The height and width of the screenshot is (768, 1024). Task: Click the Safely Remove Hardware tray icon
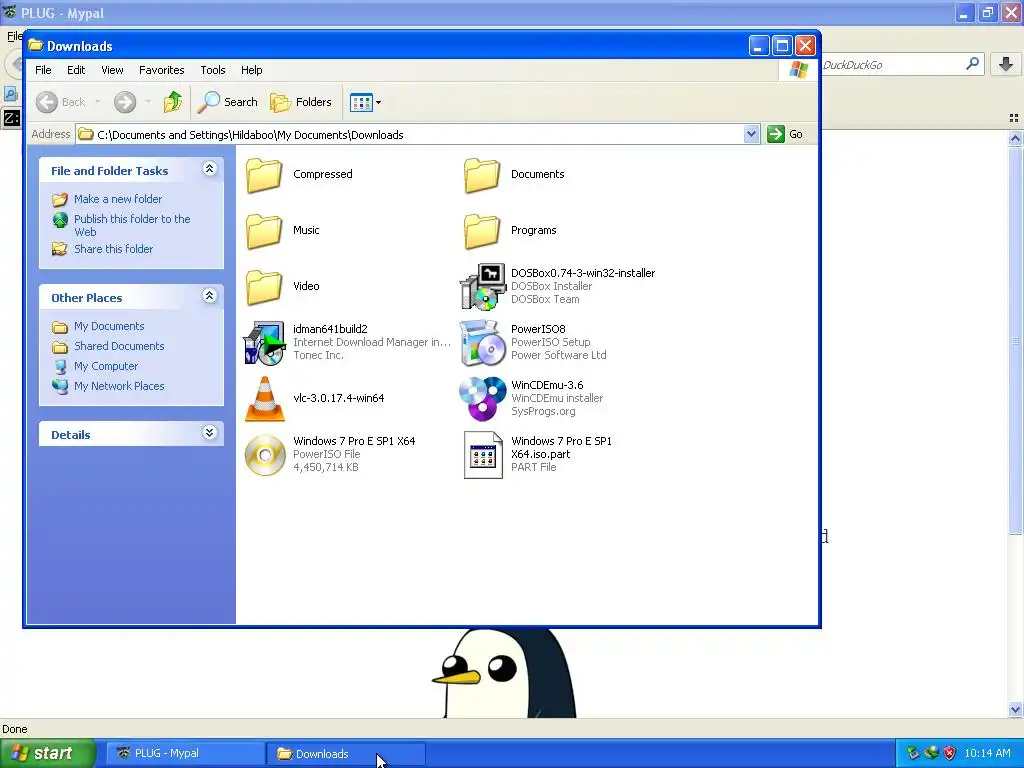(913, 754)
